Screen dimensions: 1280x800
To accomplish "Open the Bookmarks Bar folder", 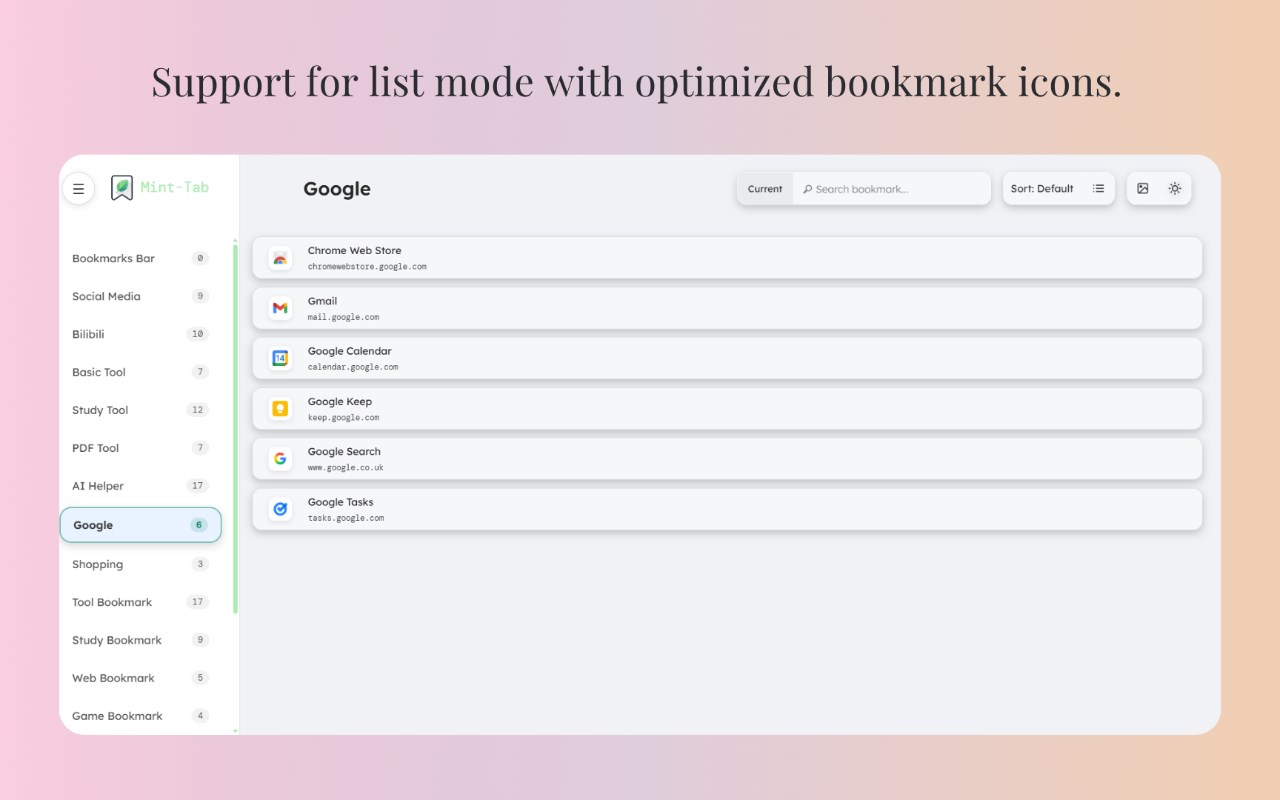I will [x=140, y=258].
